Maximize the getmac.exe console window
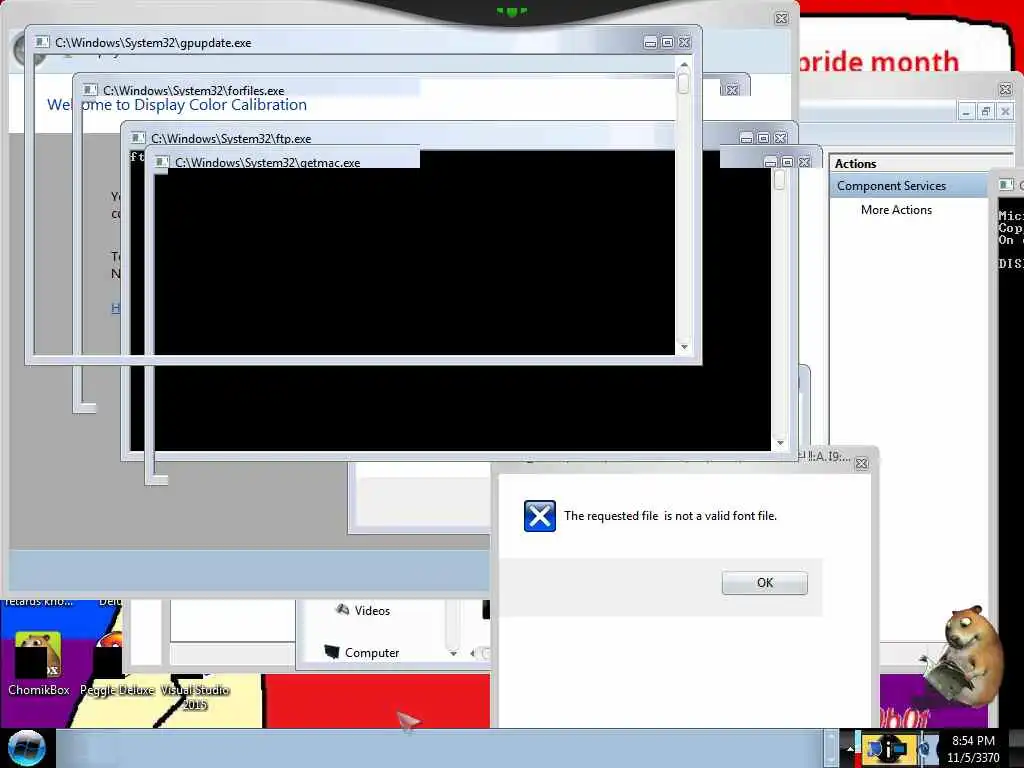The width and height of the screenshot is (1024, 768). [788, 162]
